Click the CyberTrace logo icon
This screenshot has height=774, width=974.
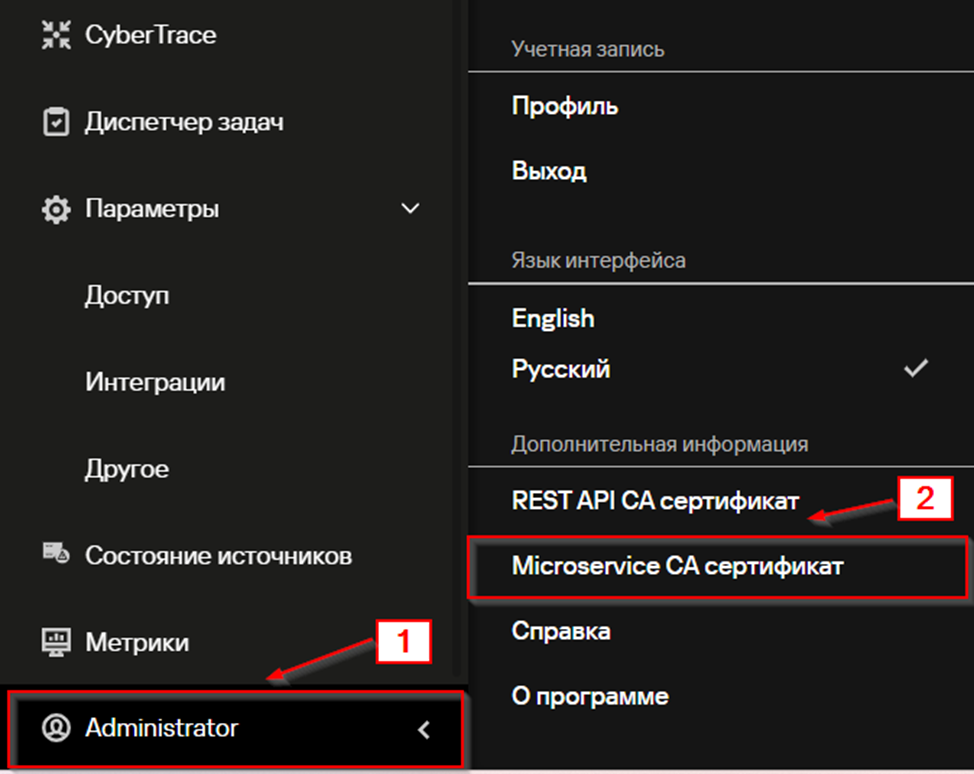56,36
